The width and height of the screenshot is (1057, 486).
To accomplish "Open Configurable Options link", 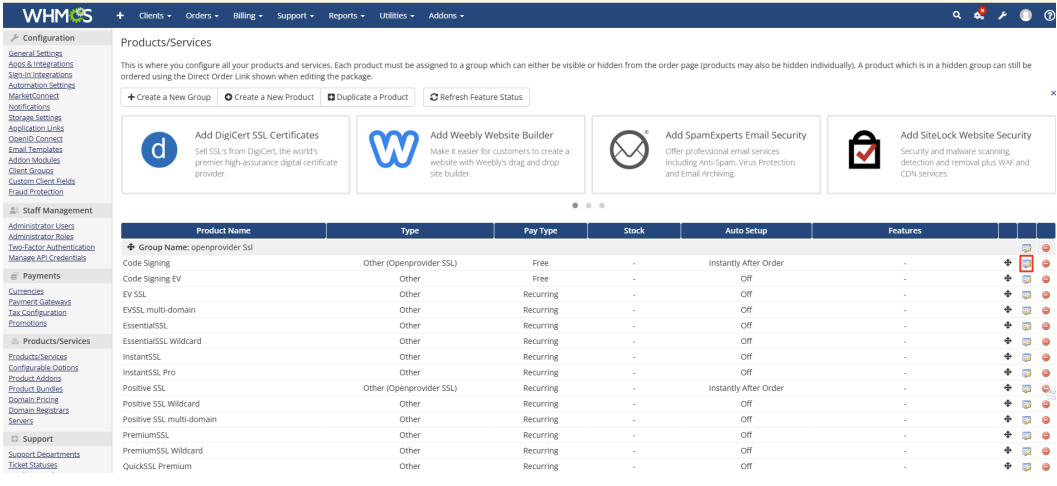I will pos(43,368).
